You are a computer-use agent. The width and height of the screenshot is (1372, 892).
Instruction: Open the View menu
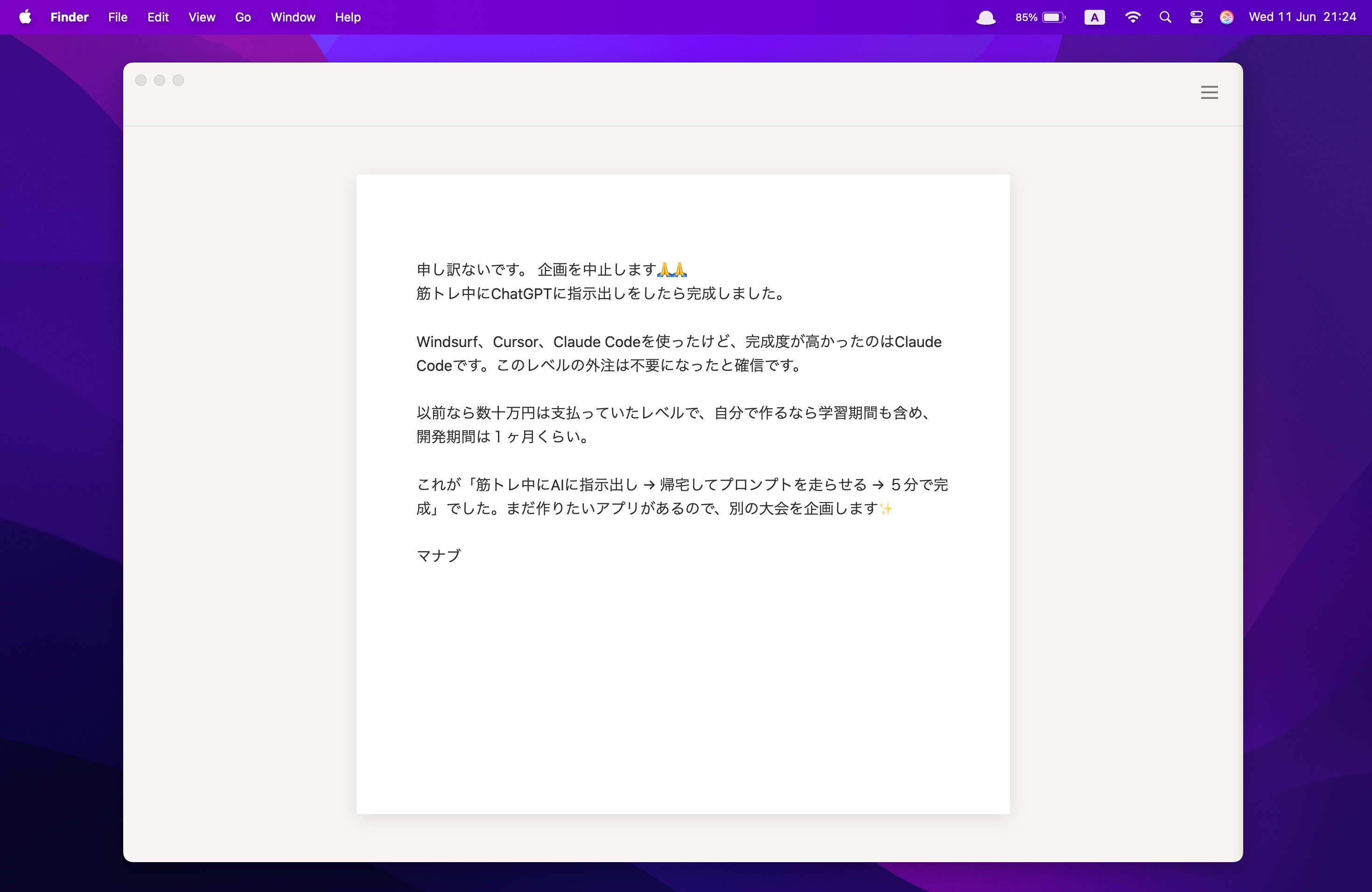tap(202, 17)
